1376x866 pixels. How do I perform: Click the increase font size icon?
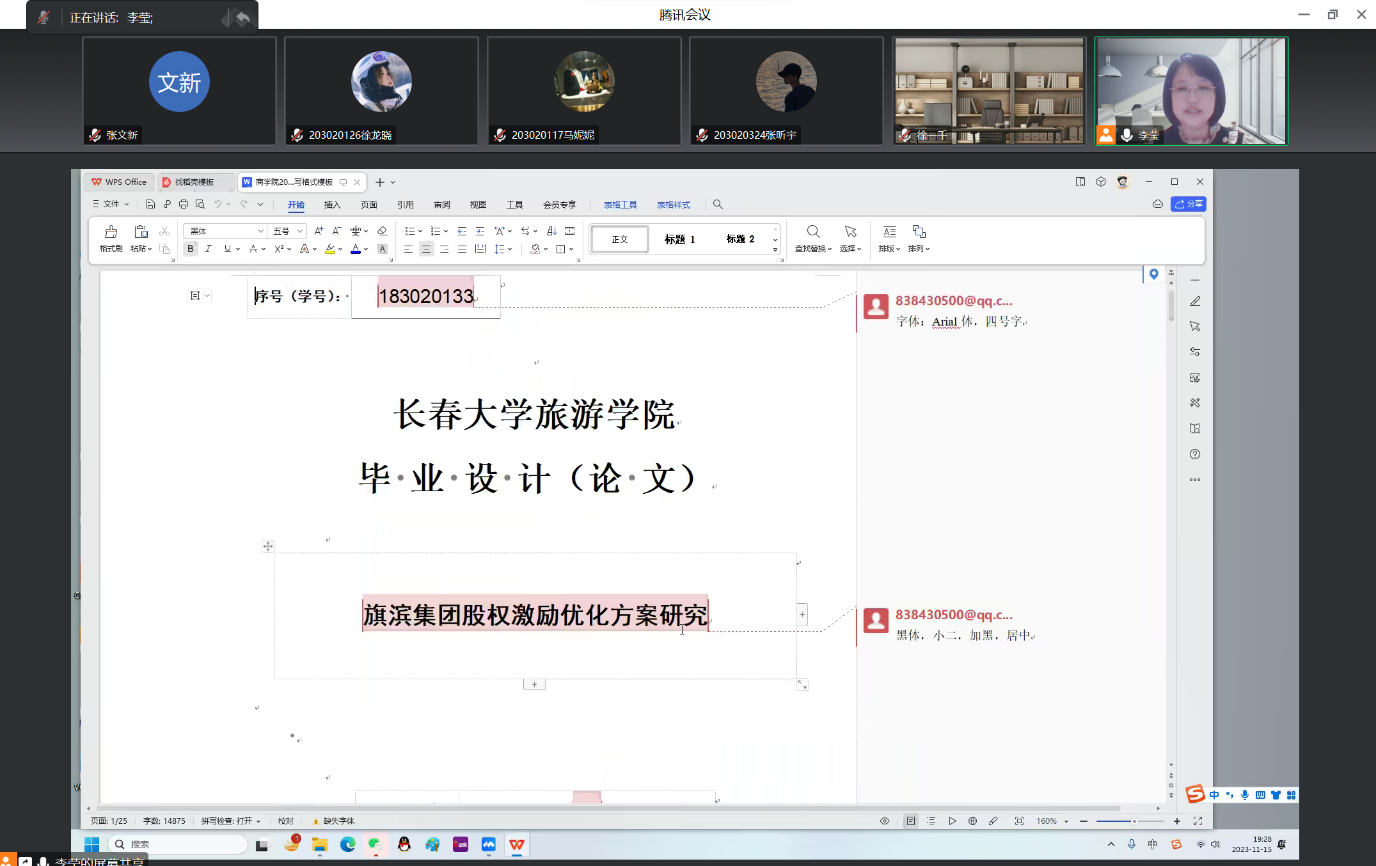[319, 231]
